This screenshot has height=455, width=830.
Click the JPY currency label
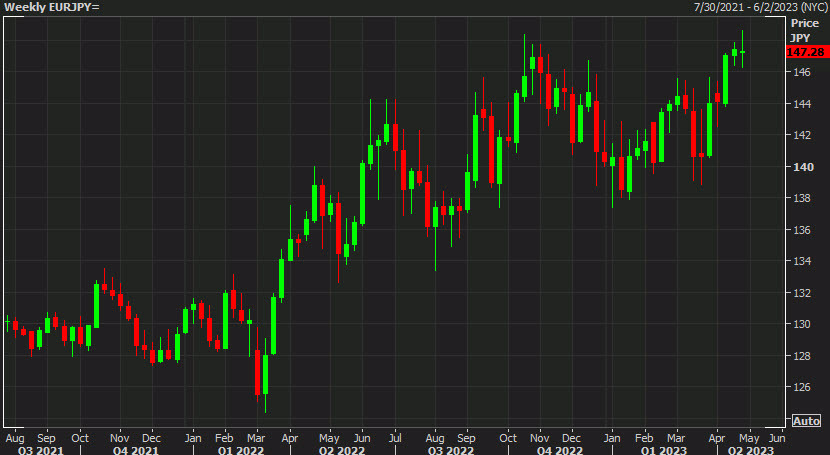coord(800,38)
